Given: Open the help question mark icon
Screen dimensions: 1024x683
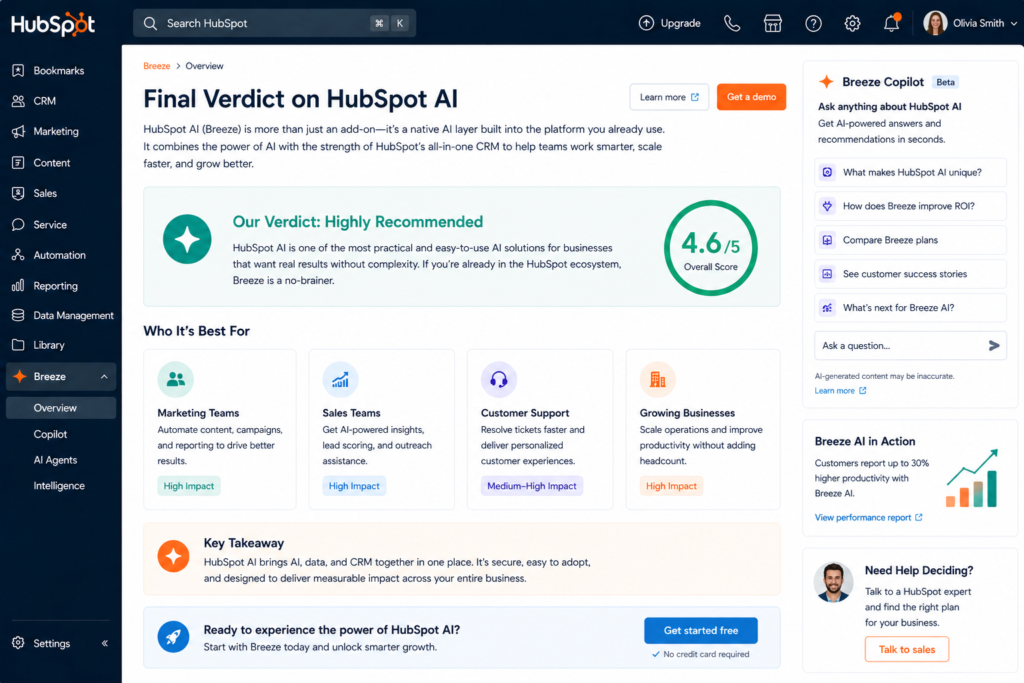Looking at the screenshot, I should tap(813, 24).
